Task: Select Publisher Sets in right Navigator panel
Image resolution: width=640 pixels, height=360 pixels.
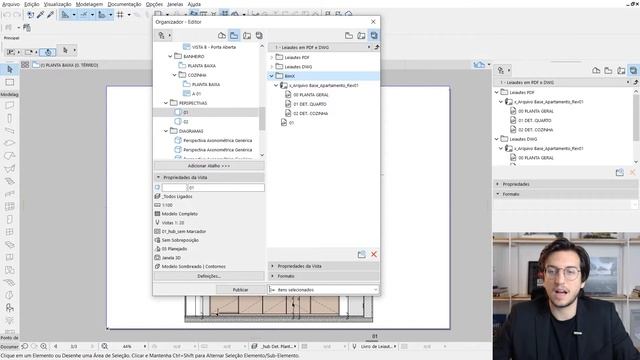Action: (x=633, y=71)
